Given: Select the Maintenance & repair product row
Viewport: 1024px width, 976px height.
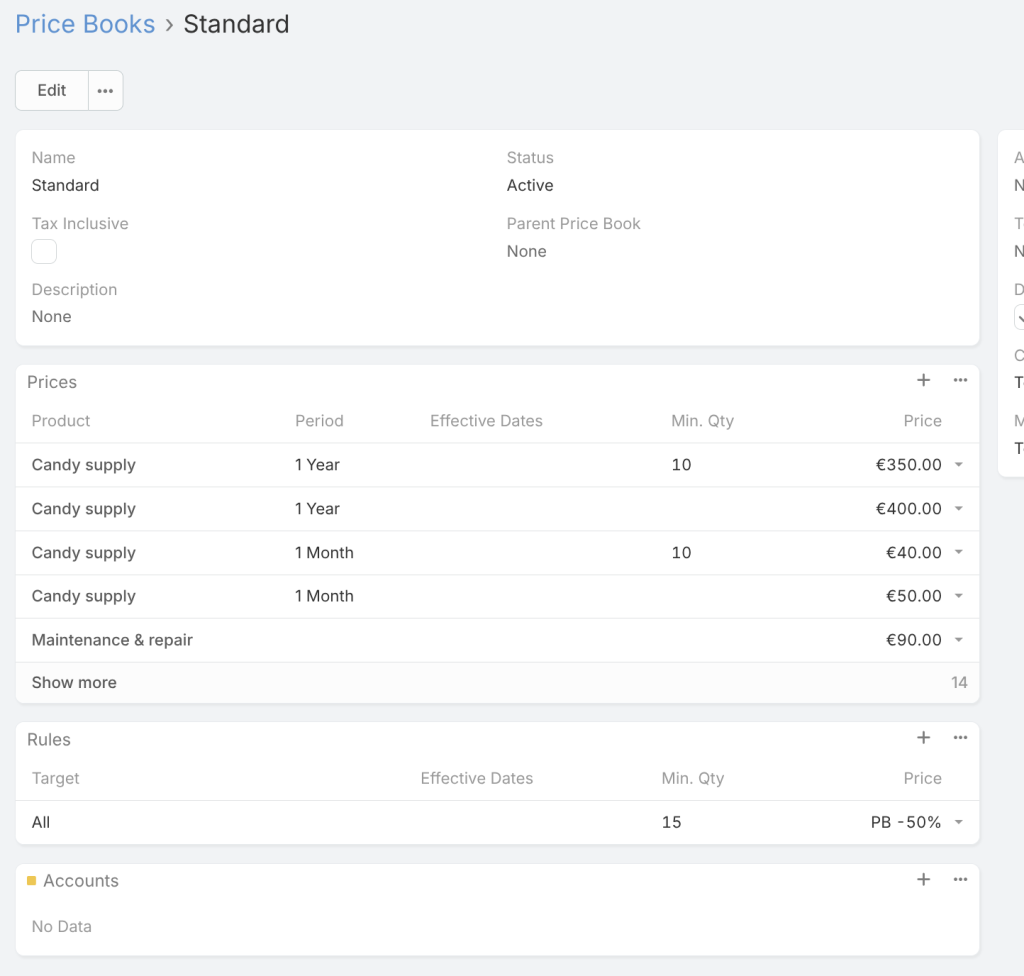Looking at the screenshot, I should pyautogui.click(x=112, y=640).
